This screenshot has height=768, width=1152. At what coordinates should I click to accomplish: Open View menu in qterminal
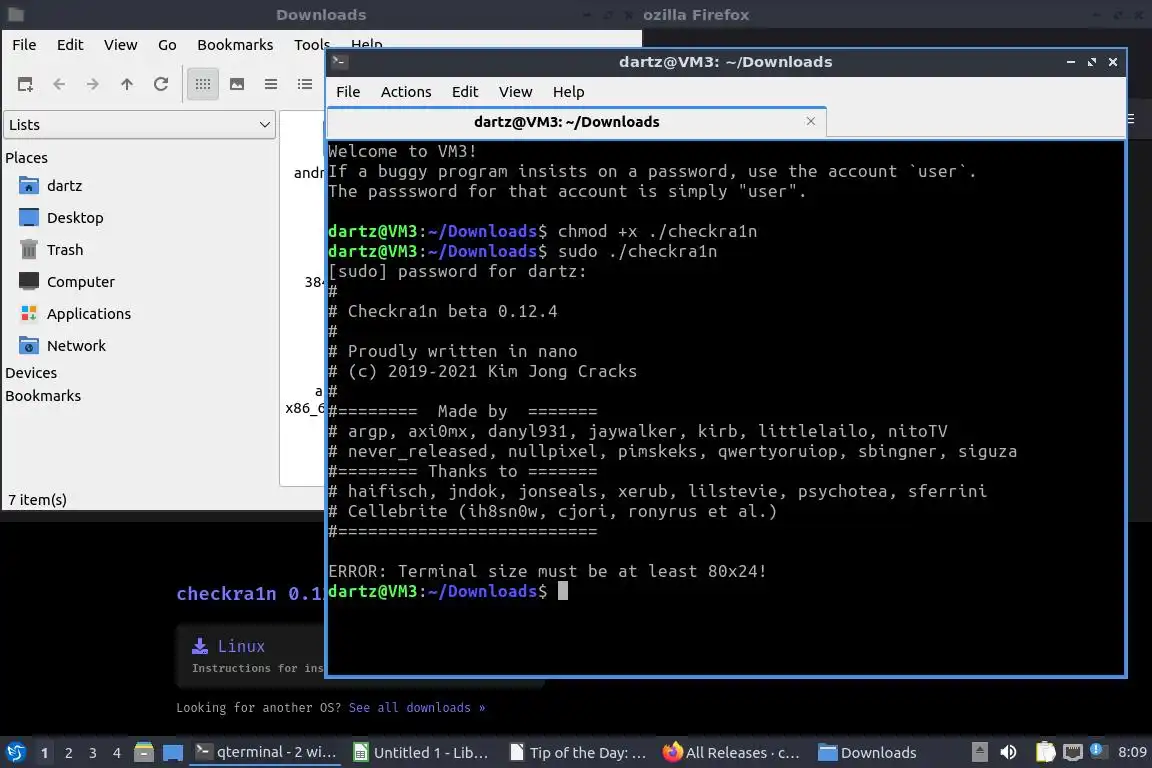tap(515, 92)
